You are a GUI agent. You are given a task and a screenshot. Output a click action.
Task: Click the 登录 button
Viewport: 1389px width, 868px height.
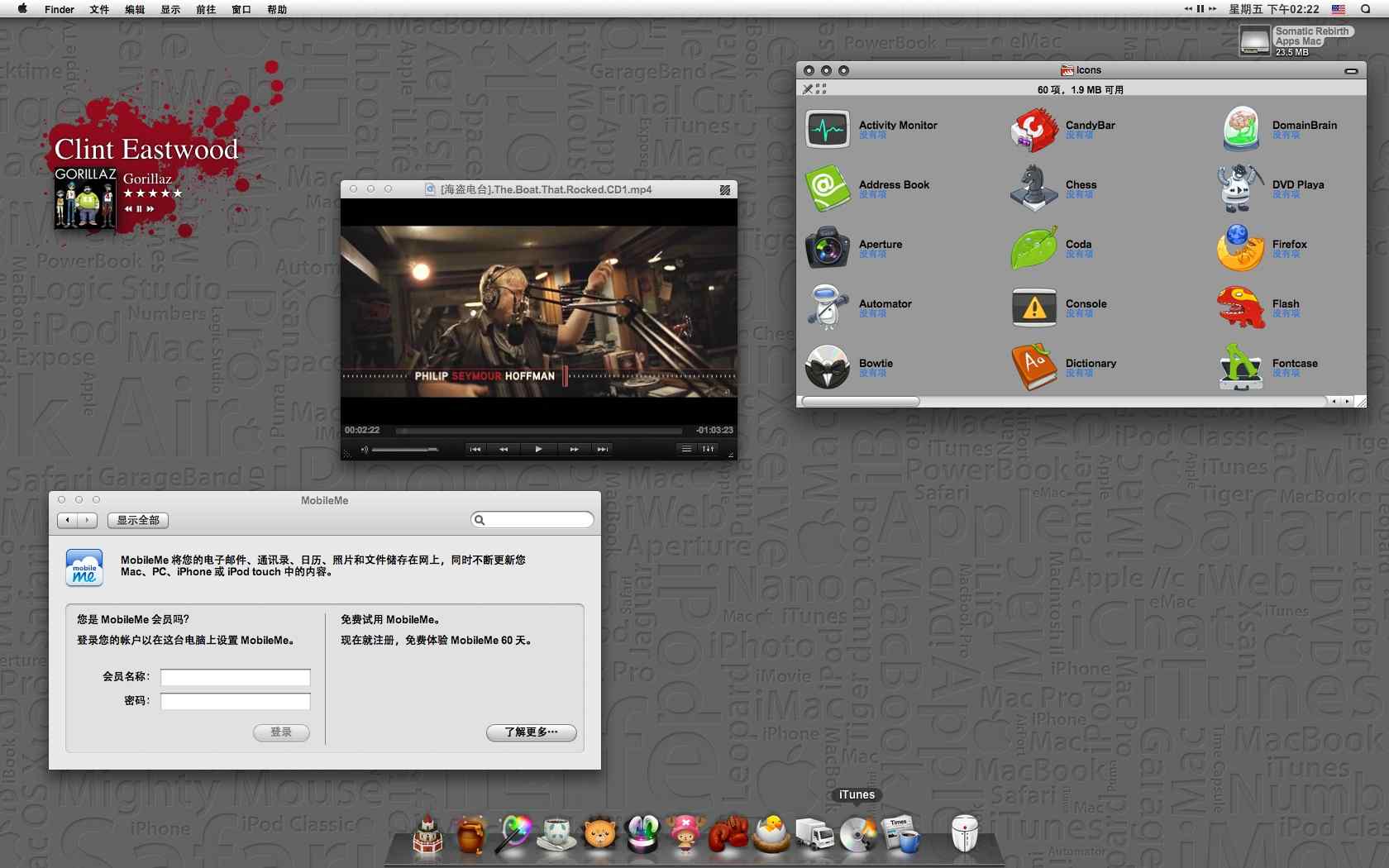point(281,732)
